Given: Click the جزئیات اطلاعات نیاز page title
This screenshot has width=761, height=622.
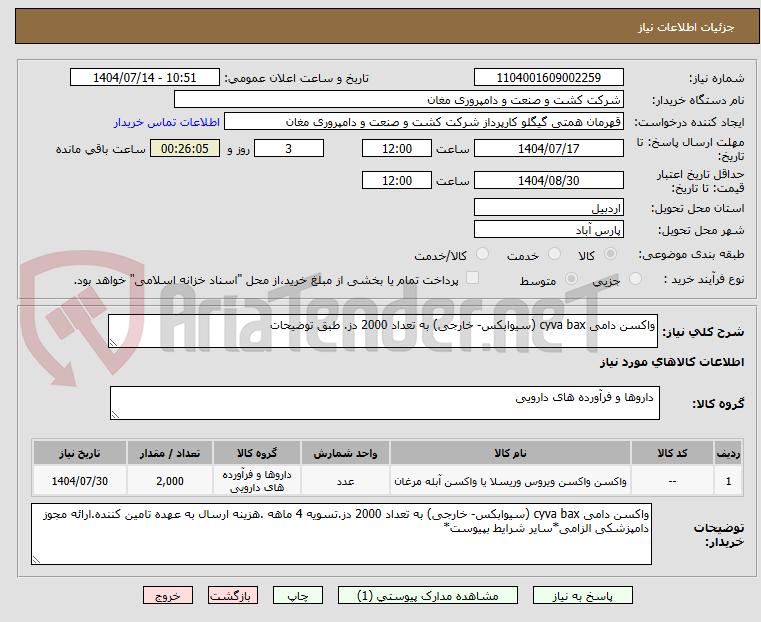Looking at the screenshot, I should pyautogui.click(x=686, y=27).
